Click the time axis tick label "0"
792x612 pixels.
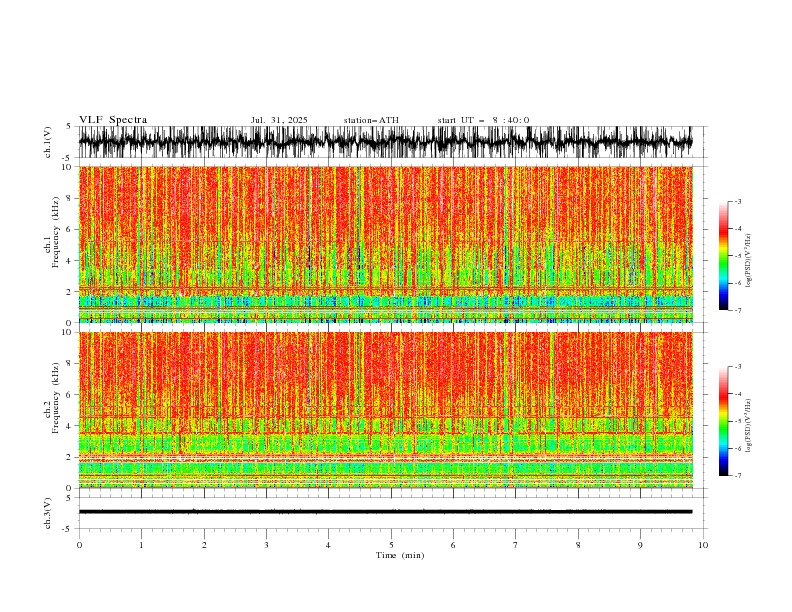tap(79, 545)
